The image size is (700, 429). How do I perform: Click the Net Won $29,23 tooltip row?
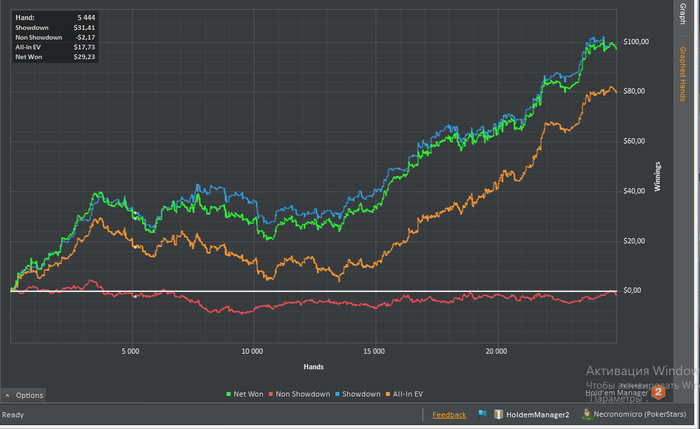pos(55,57)
